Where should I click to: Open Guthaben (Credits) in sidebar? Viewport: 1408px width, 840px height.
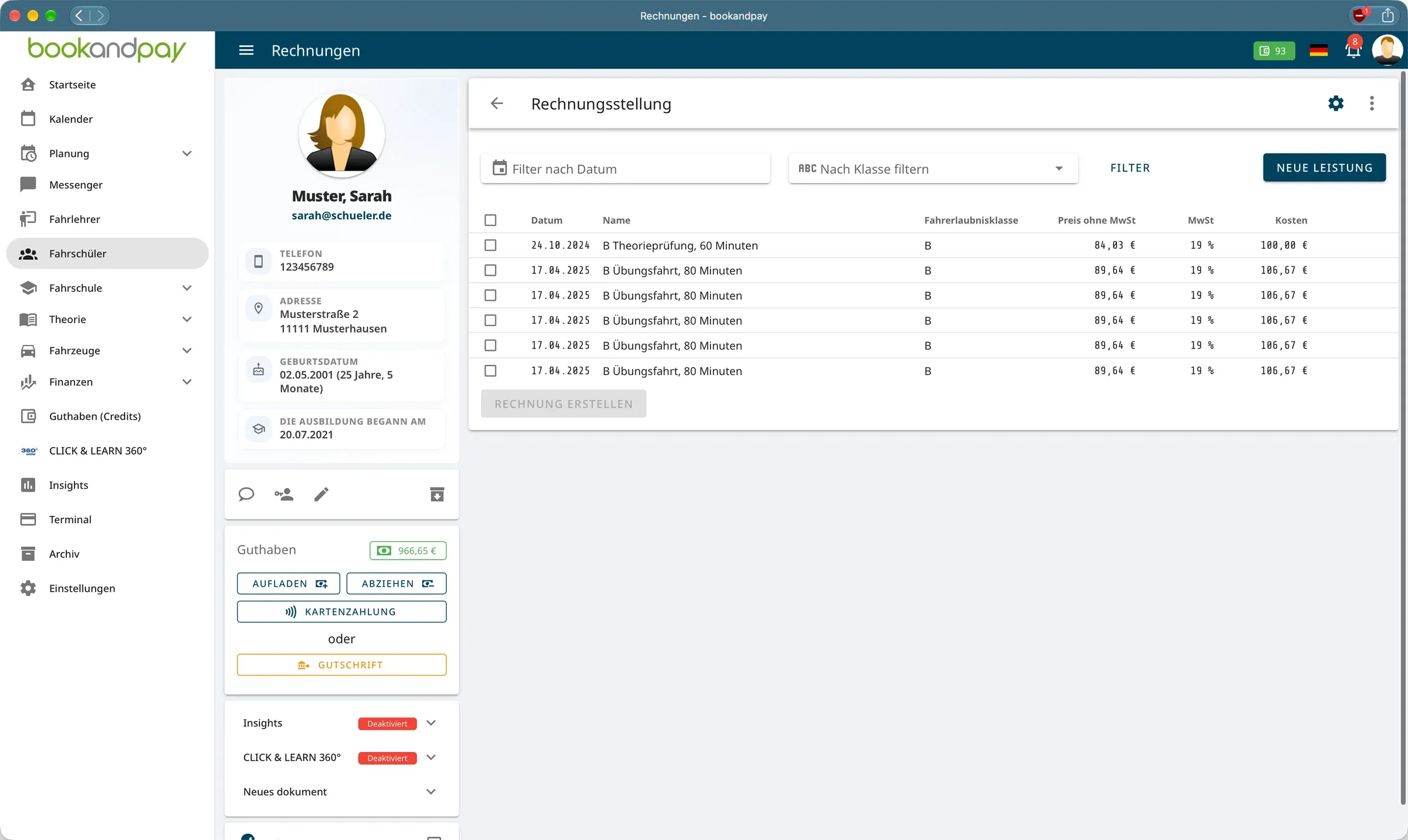107,416
